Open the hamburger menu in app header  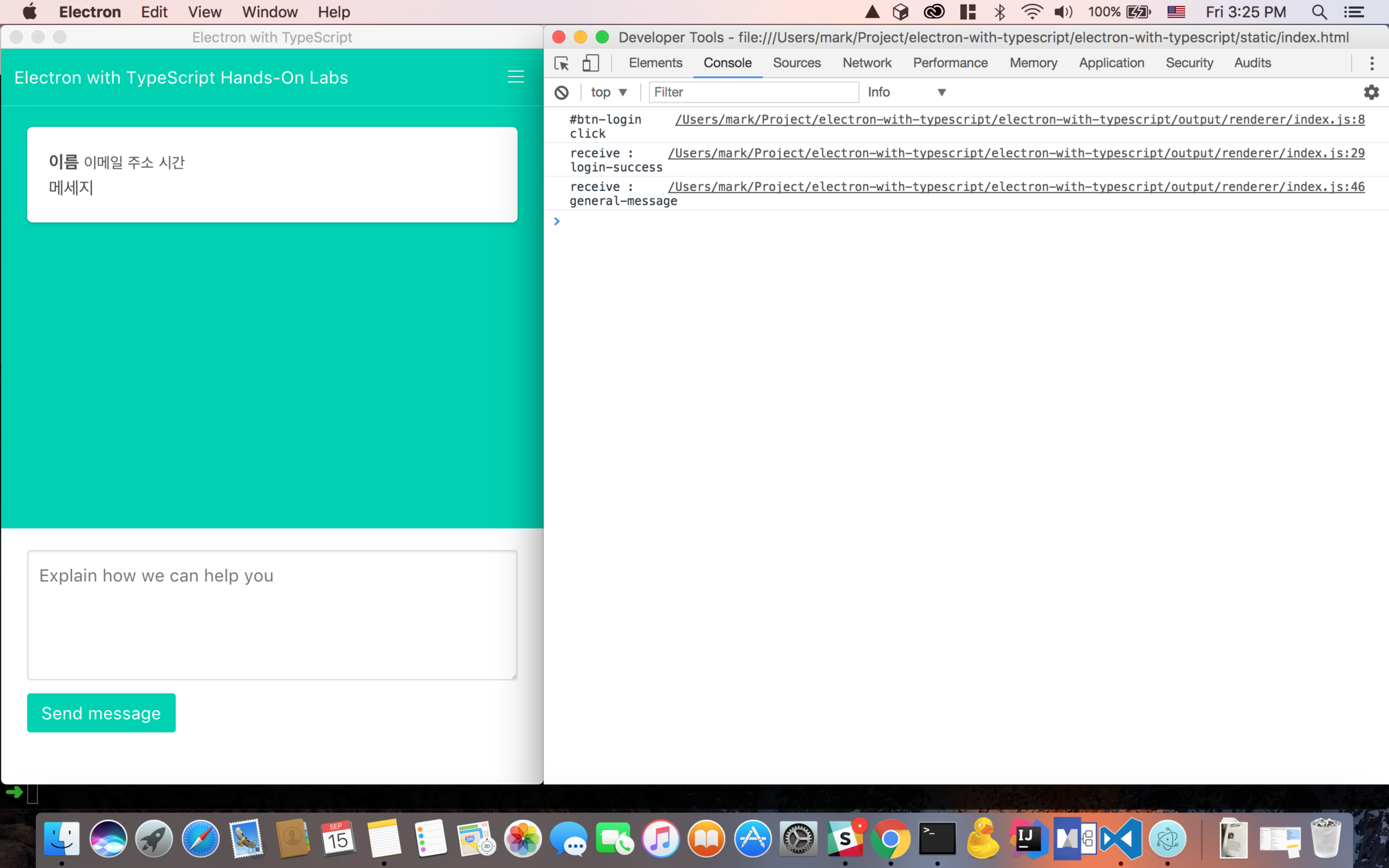pyautogui.click(x=515, y=77)
